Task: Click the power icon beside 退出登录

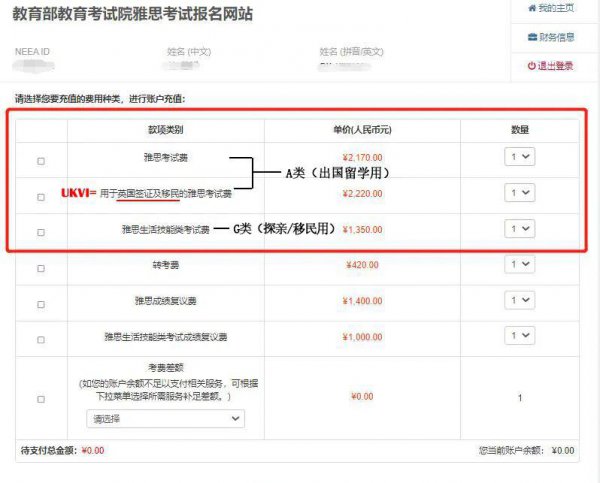Action: tap(532, 66)
